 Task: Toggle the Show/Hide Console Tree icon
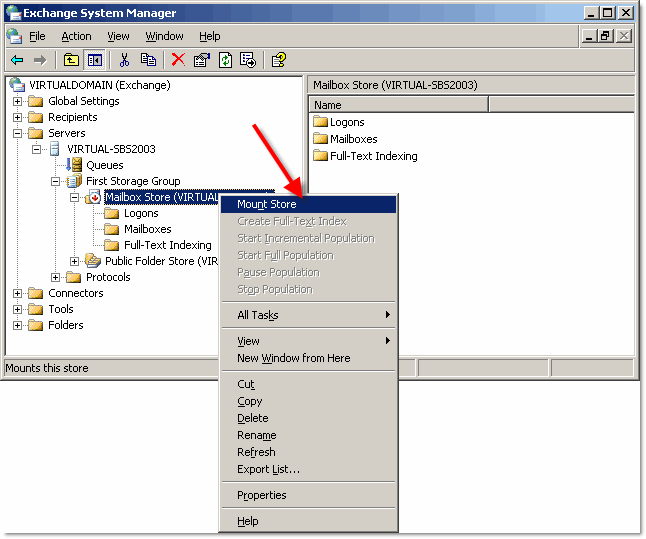tap(94, 60)
